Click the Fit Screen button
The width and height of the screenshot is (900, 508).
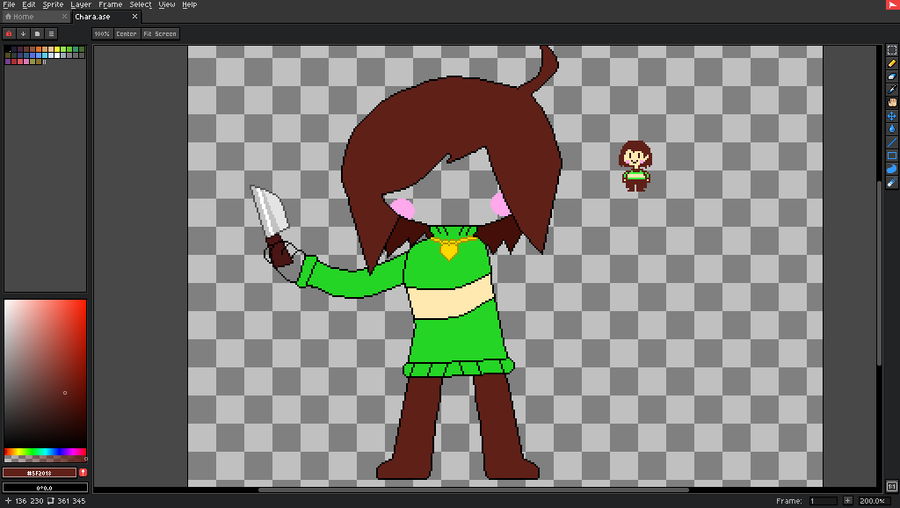[x=160, y=34]
